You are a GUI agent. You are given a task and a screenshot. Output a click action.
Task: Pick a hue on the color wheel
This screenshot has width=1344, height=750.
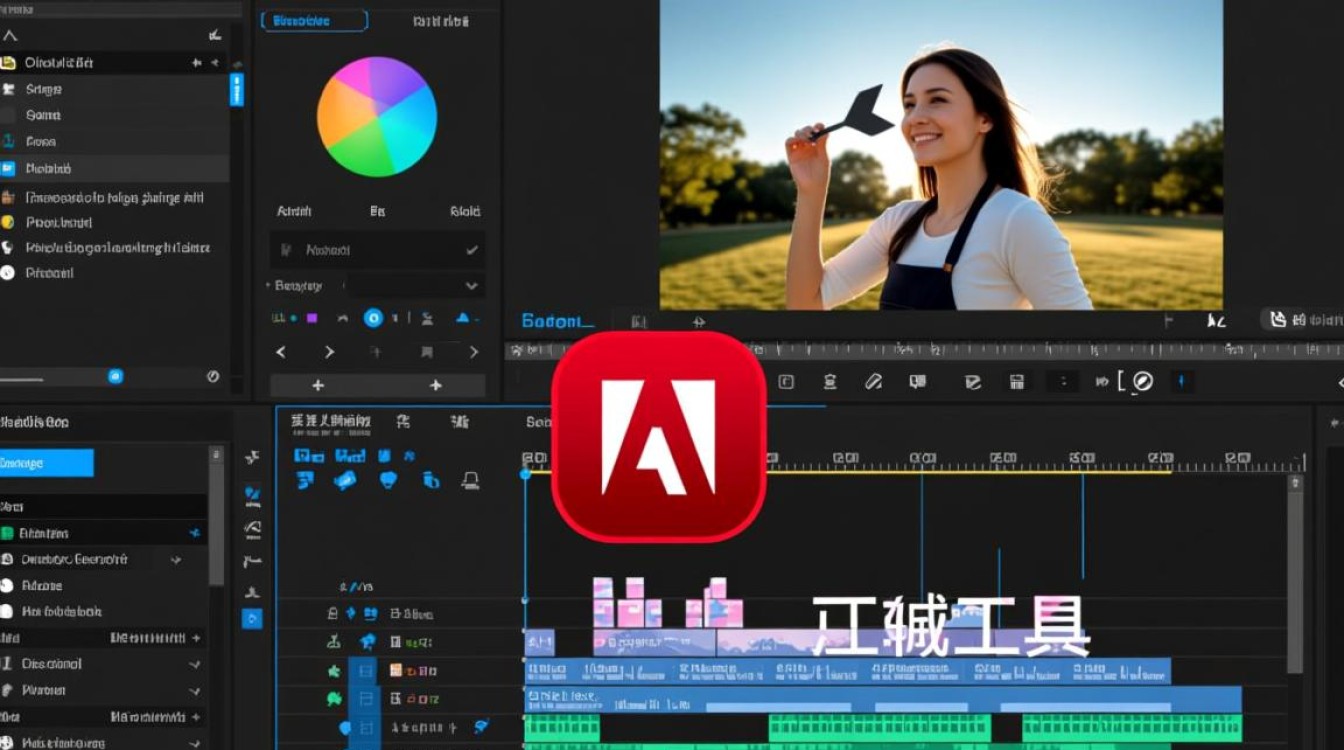tap(377, 117)
